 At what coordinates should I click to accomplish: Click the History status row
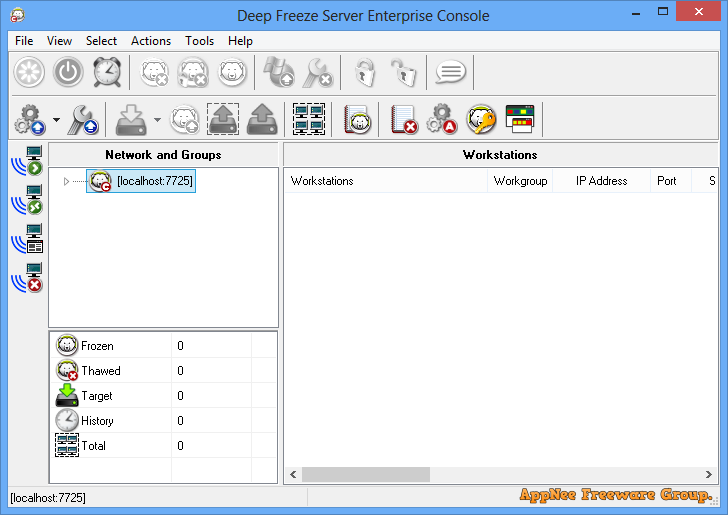(163, 421)
